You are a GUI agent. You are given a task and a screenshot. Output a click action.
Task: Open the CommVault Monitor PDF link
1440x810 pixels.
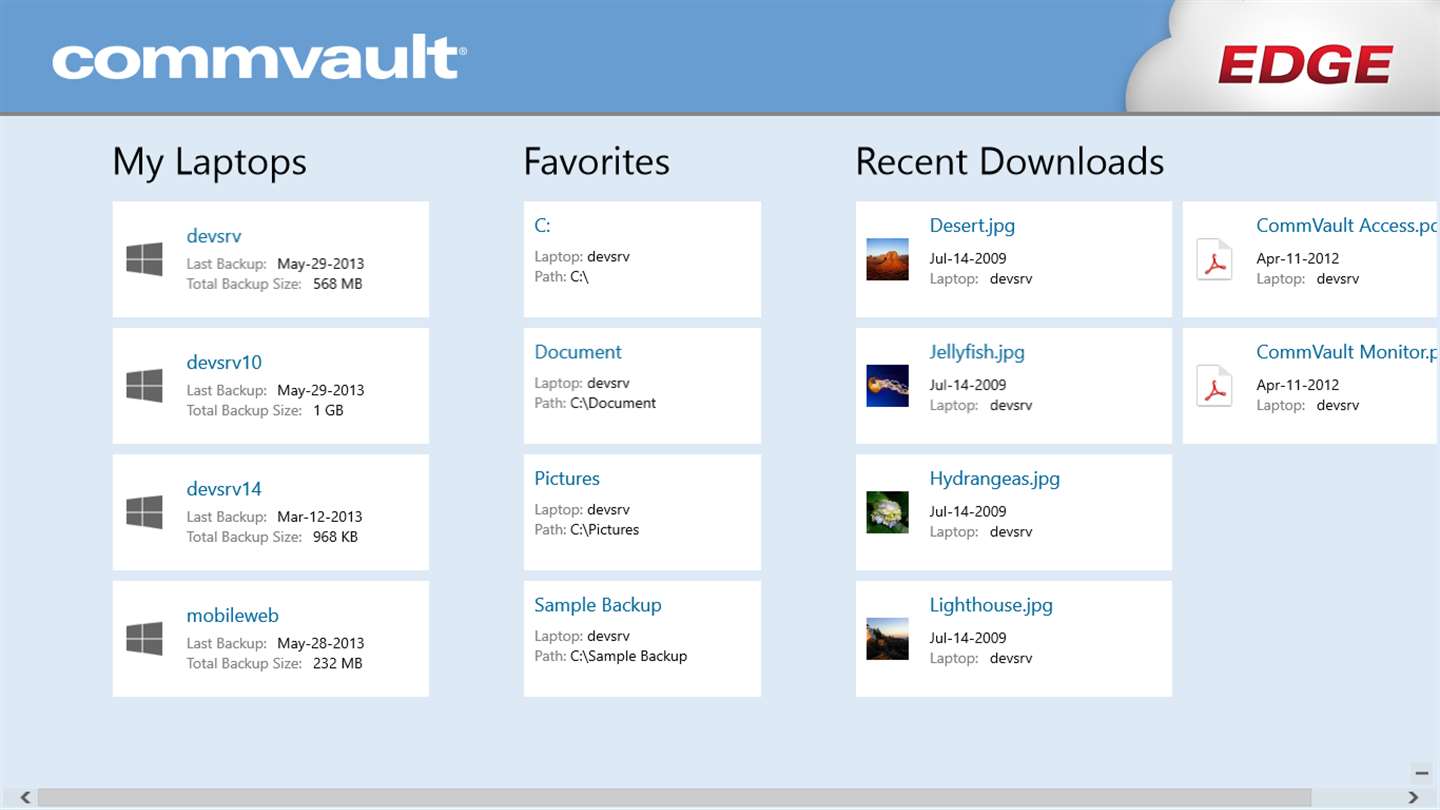1346,352
